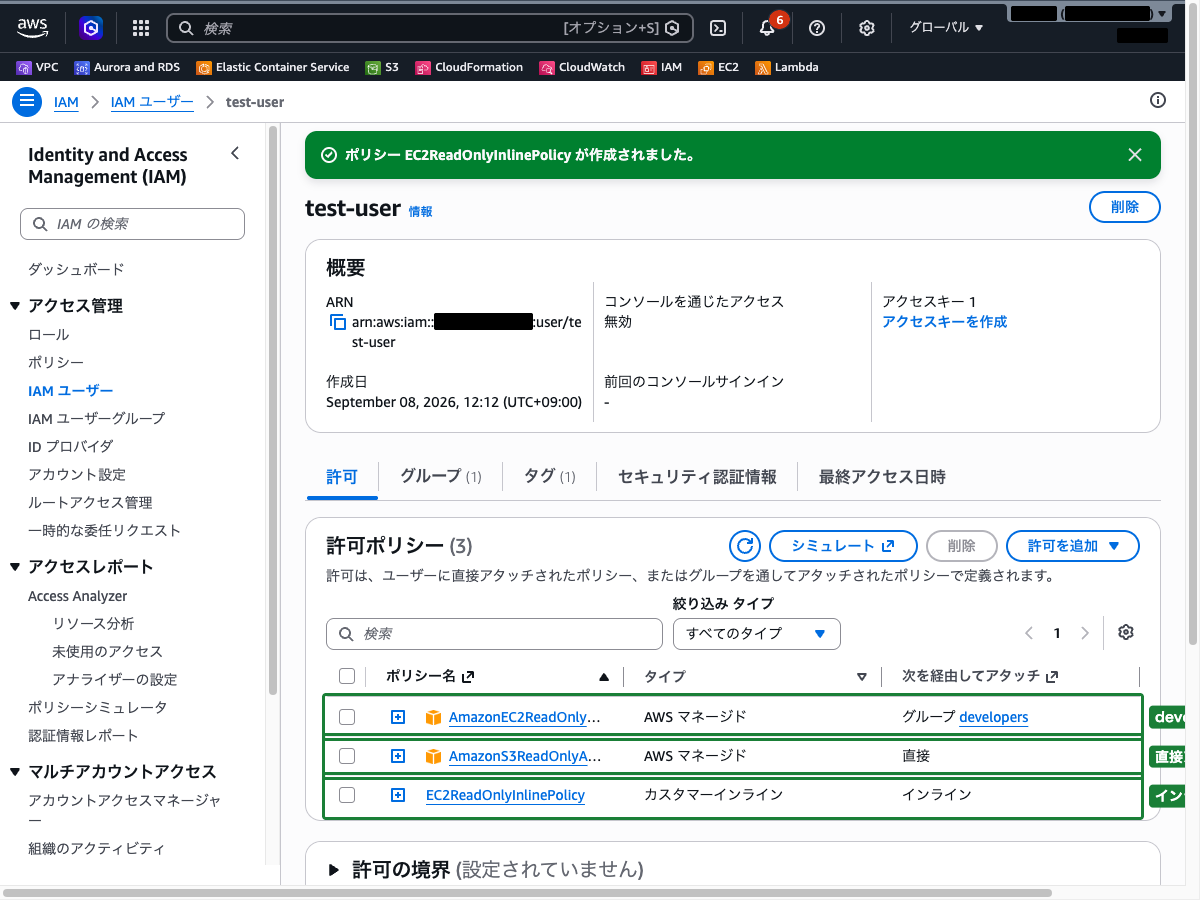Focus the policy 検索 filter field
Image resolution: width=1200 pixels, height=900 pixels.
(x=494, y=634)
